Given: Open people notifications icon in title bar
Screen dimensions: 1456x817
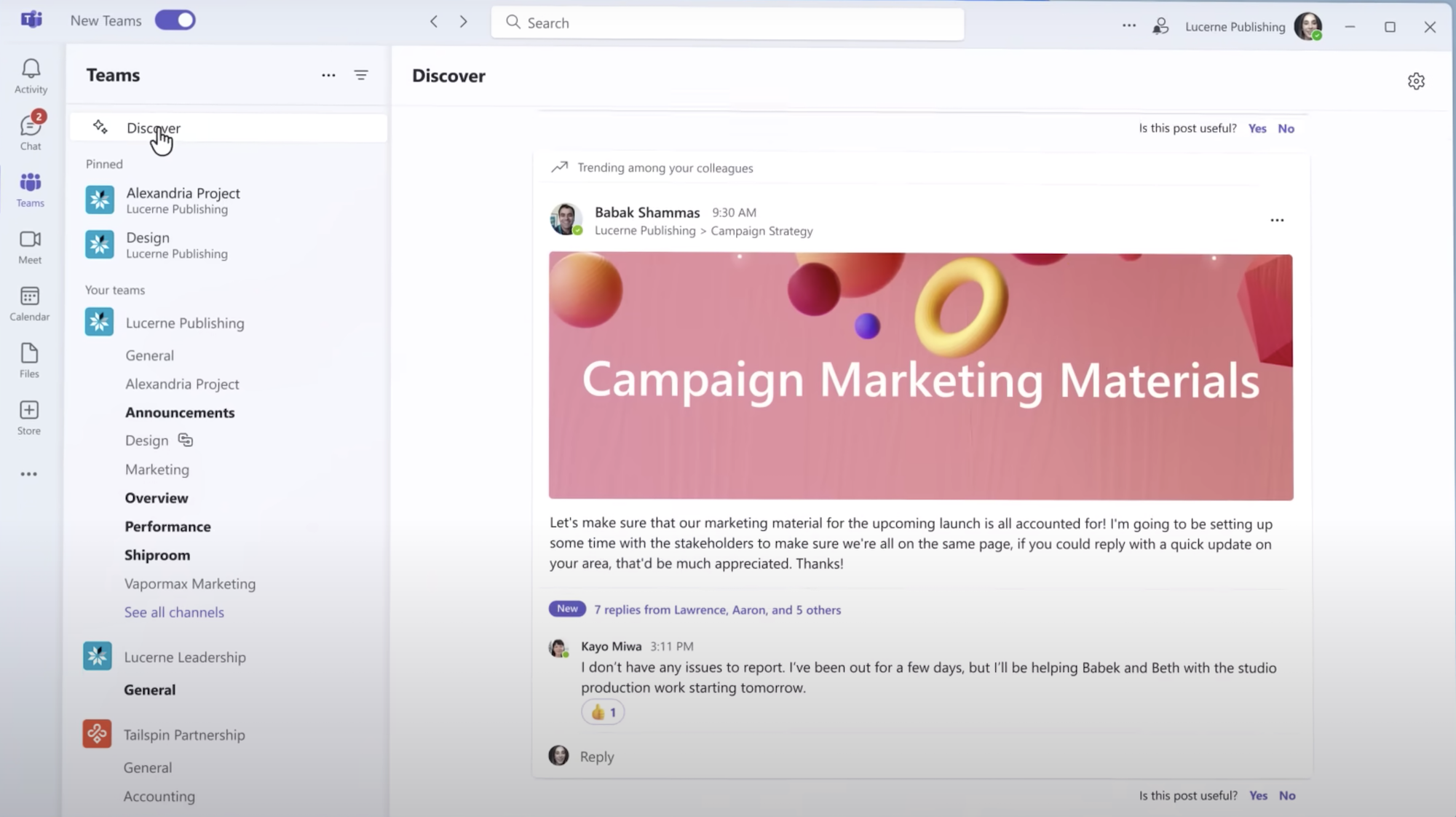Looking at the screenshot, I should tap(1160, 26).
